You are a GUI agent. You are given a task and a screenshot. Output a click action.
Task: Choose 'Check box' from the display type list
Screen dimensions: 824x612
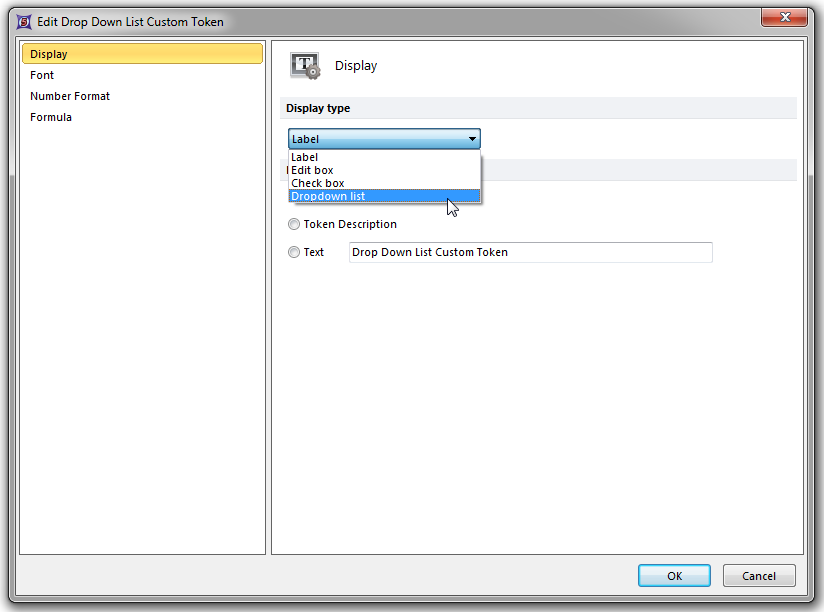(318, 184)
